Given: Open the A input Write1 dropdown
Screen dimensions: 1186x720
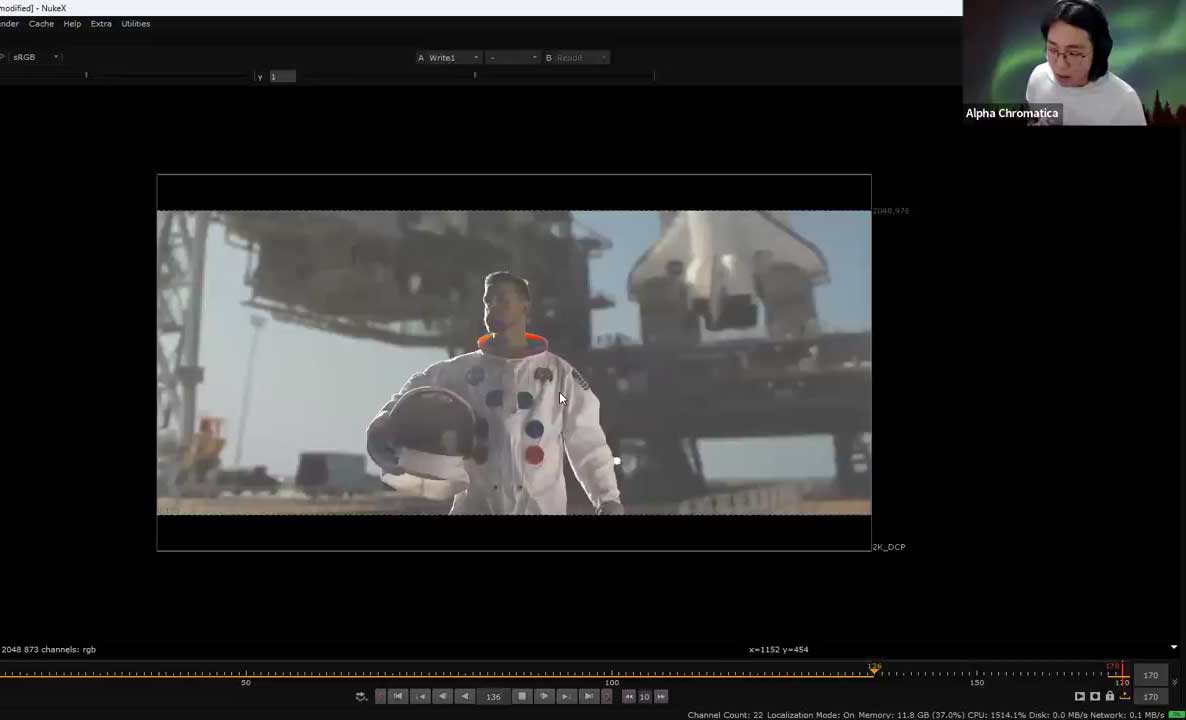Looking at the screenshot, I should (x=448, y=57).
